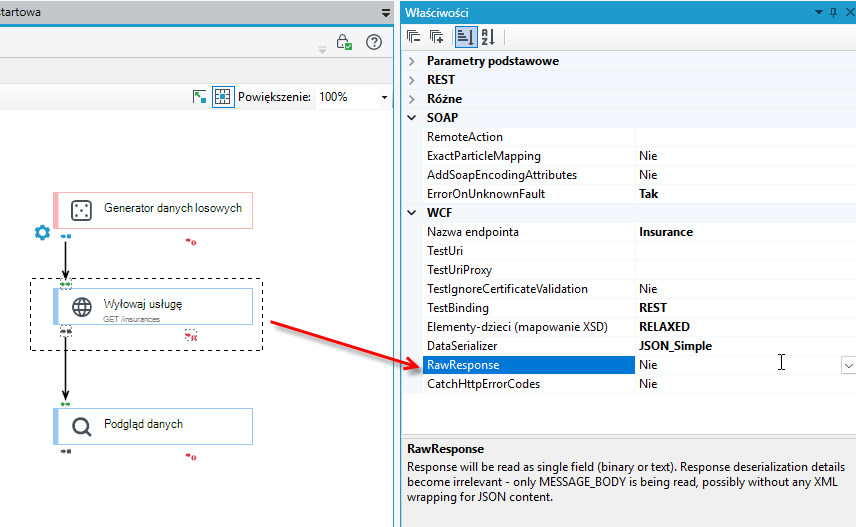
Task: Toggle the pin auto-hide icon of Właściwości
Action: tap(834, 13)
